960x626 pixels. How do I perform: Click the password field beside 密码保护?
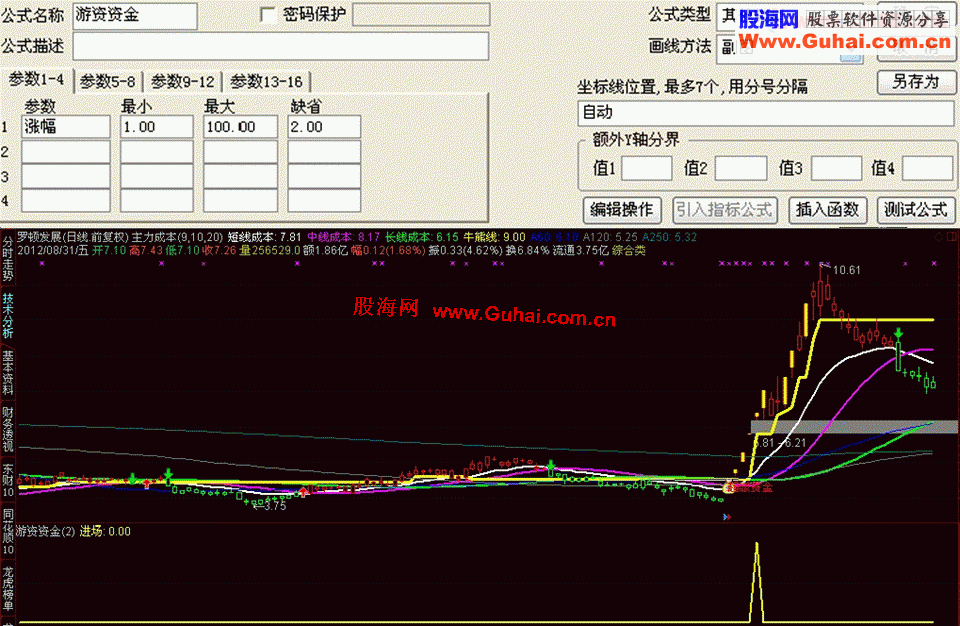(x=421, y=15)
